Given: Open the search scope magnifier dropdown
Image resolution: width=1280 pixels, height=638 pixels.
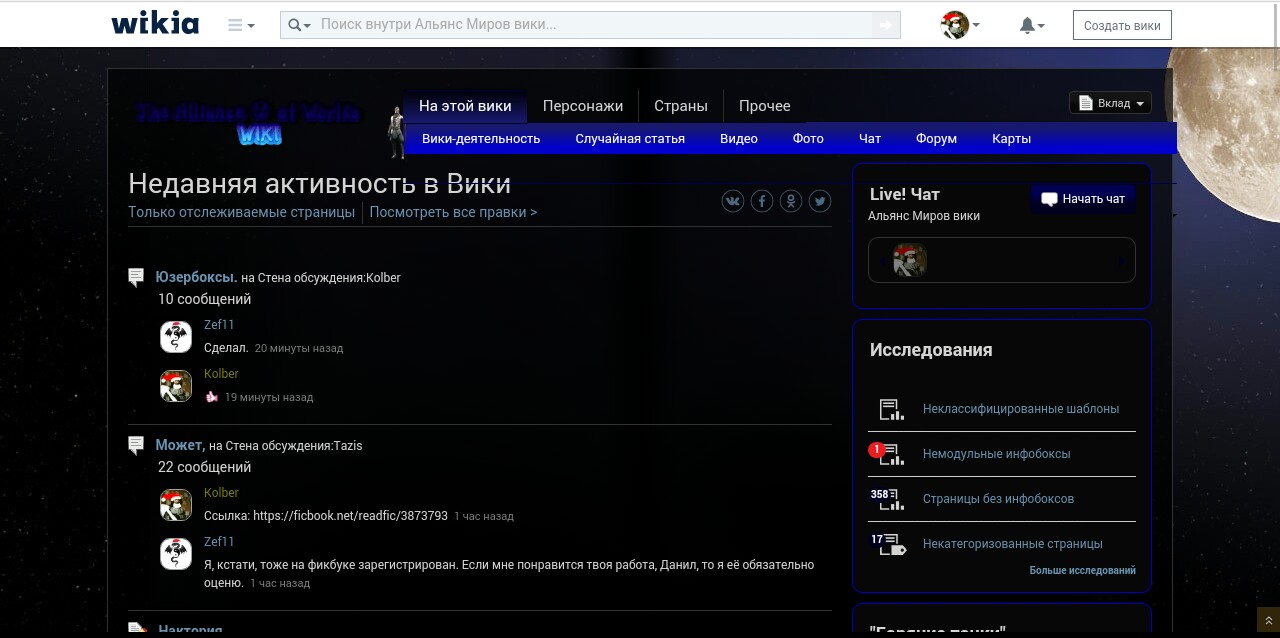Looking at the screenshot, I should (x=299, y=25).
